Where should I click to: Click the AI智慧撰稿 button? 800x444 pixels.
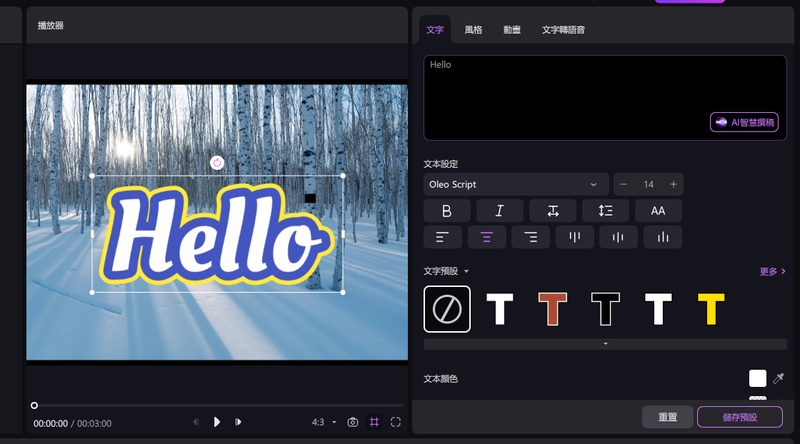[744, 122]
